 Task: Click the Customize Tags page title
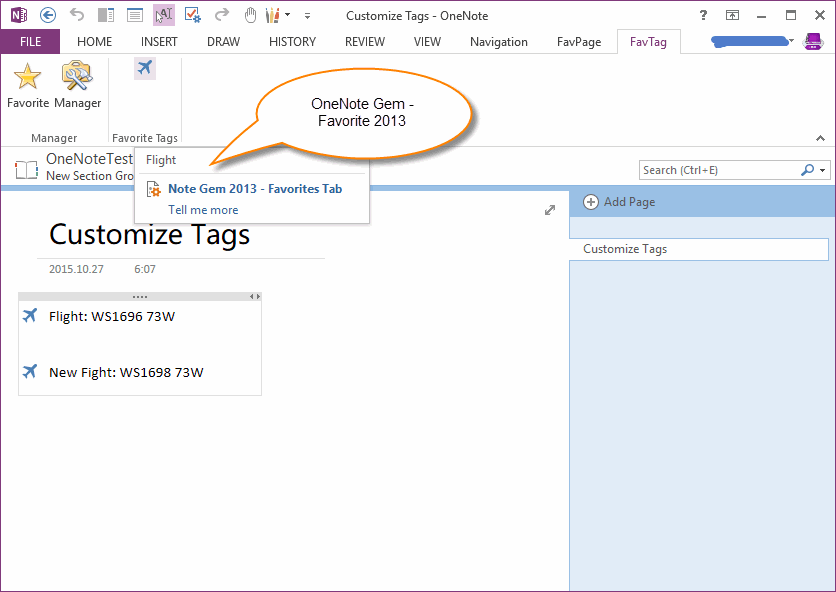tap(149, 234)
